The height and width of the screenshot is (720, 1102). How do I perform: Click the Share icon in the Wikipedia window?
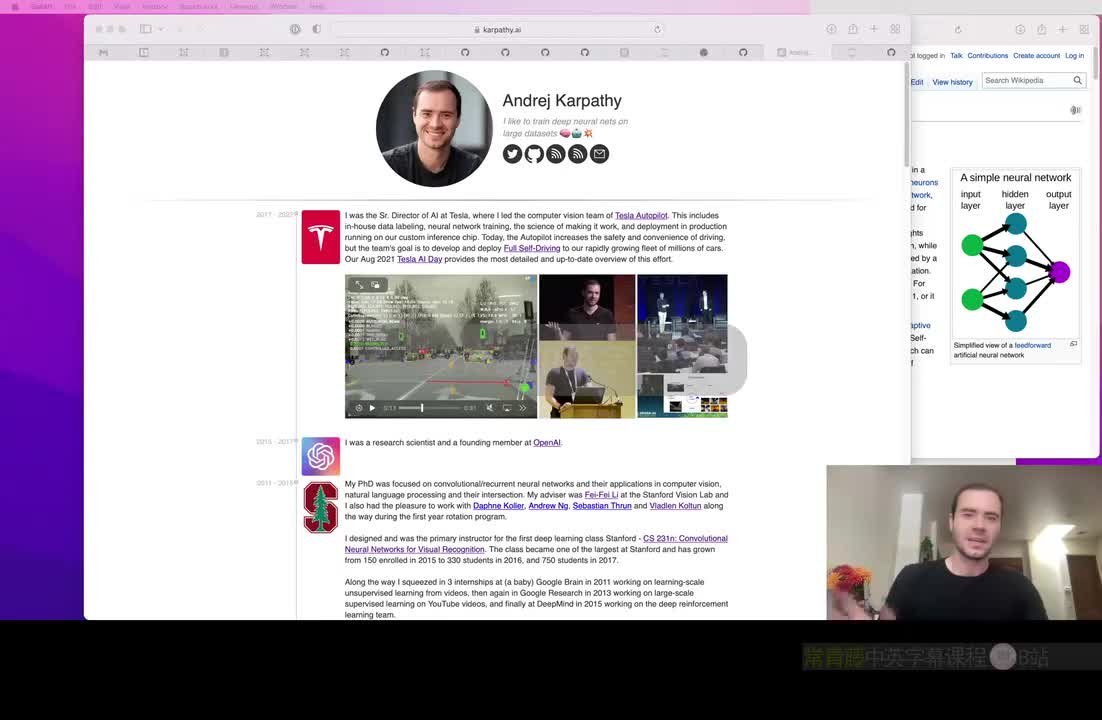point(1042,29)
